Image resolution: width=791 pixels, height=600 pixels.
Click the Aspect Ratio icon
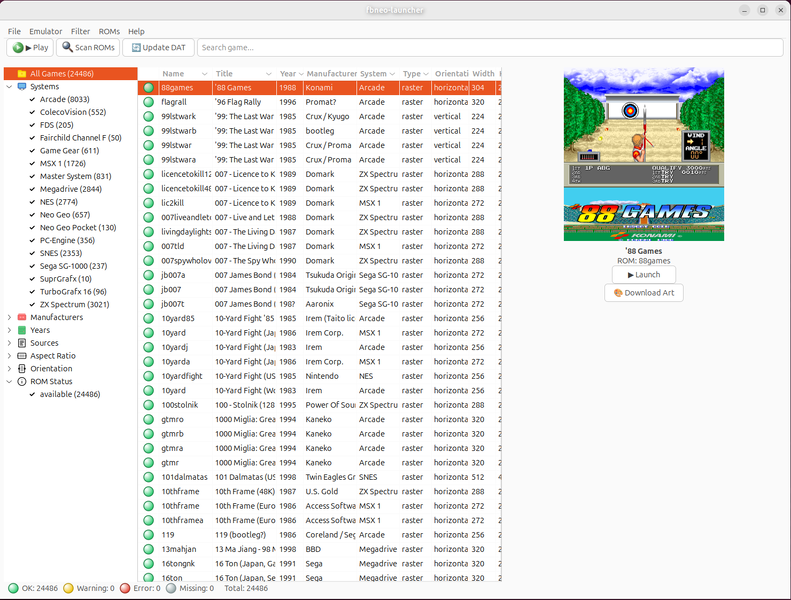click(22, 356)
